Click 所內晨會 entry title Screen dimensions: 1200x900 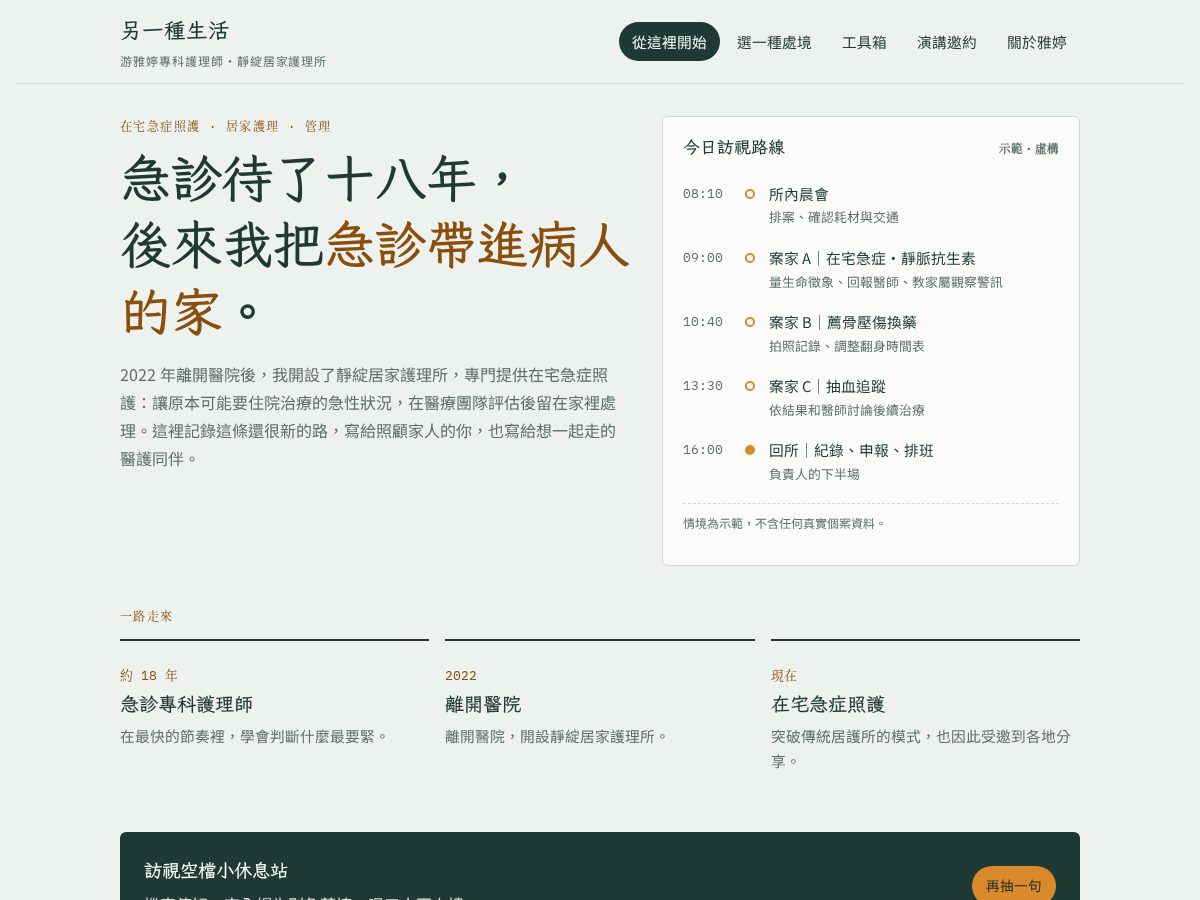[x=799, y=194]
